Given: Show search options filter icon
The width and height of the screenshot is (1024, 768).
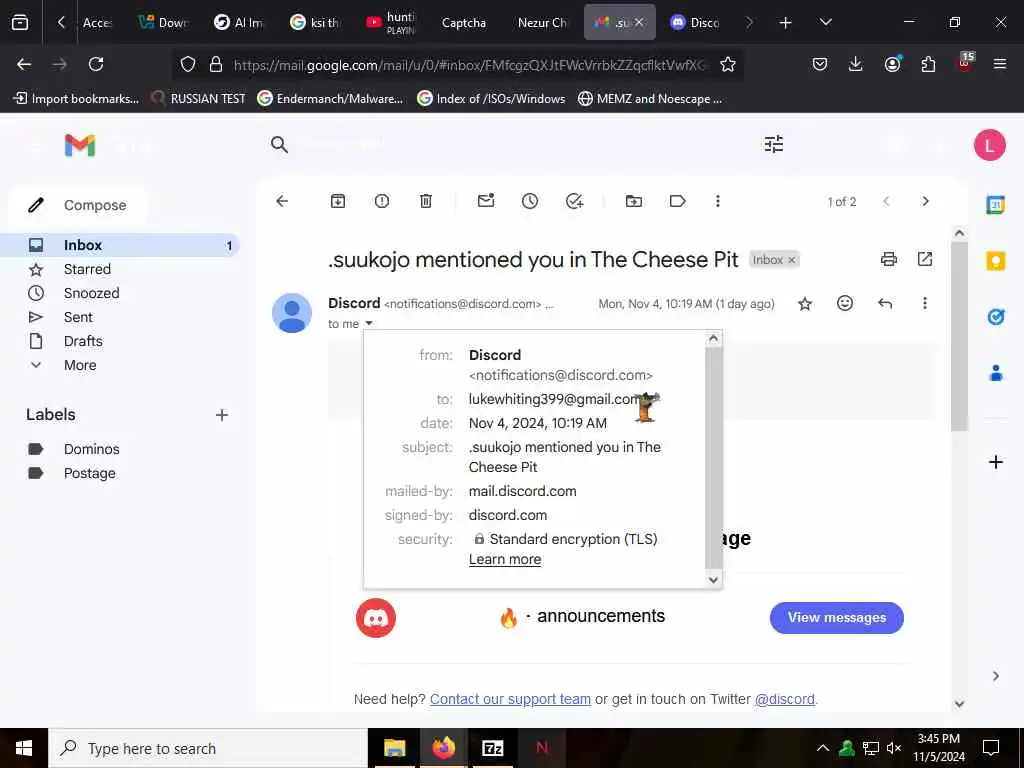Looking at the screenshot, I should point(774,144).
